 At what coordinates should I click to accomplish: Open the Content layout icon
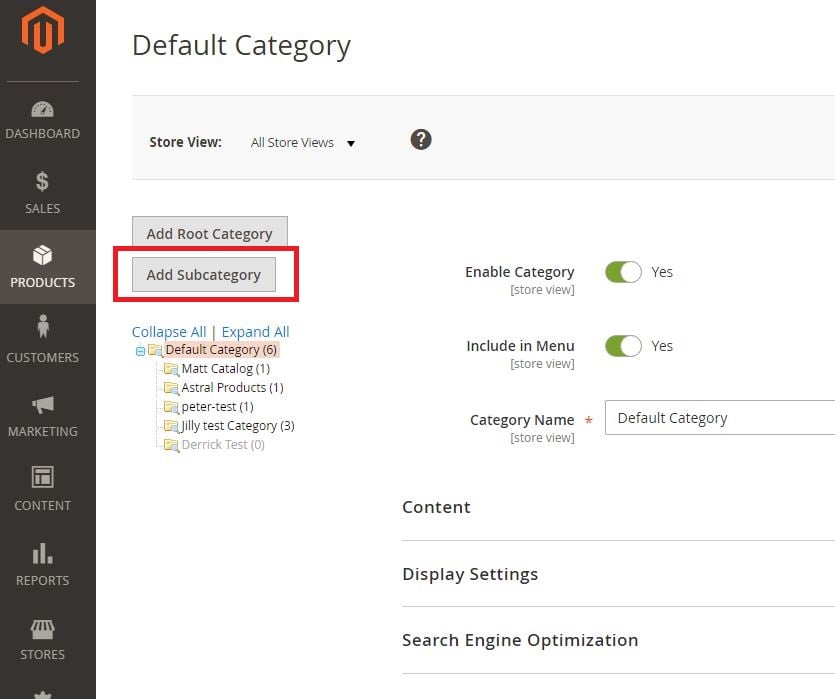tap(43, 477)
